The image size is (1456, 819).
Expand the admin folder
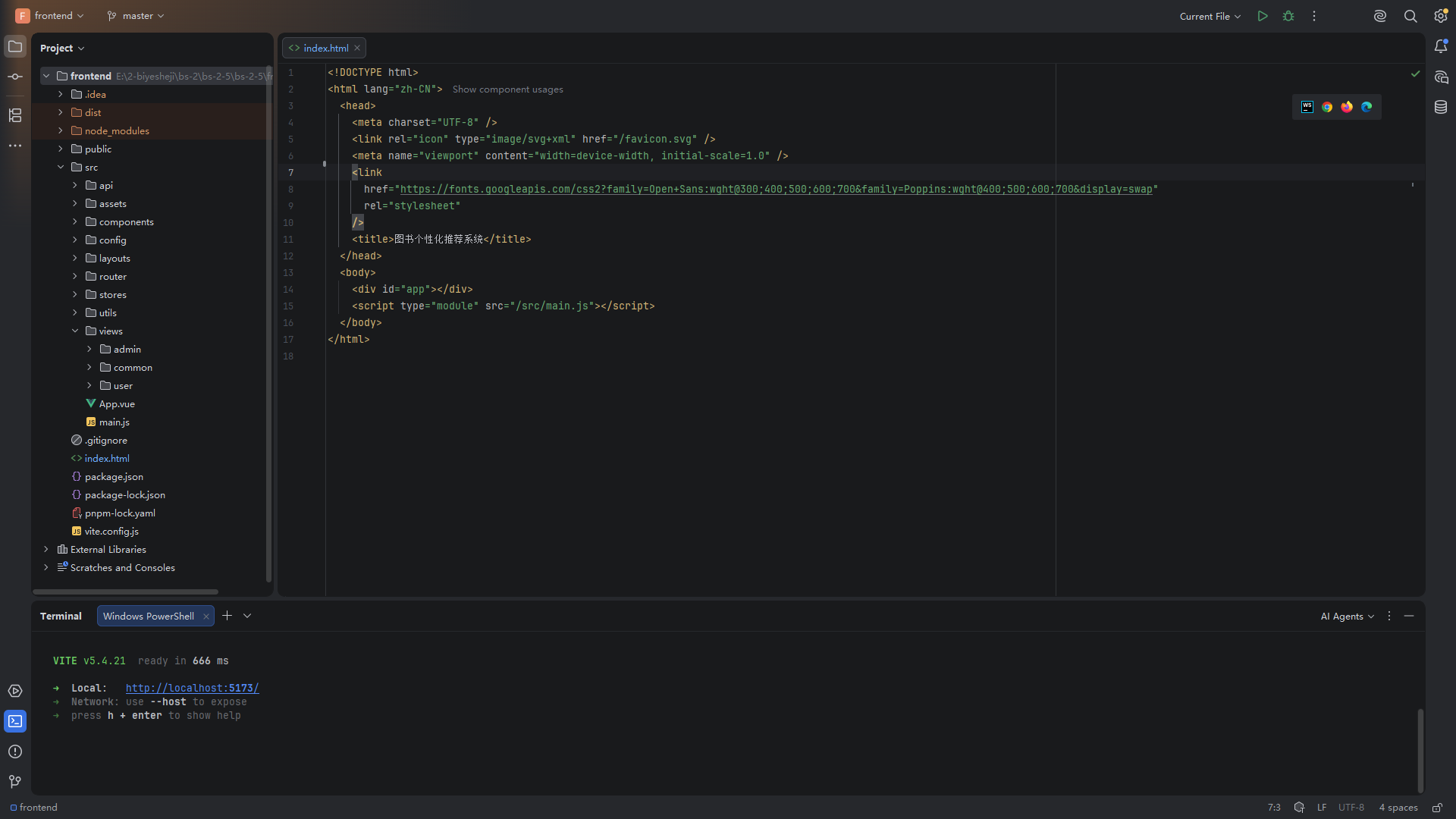coord(89,349)
